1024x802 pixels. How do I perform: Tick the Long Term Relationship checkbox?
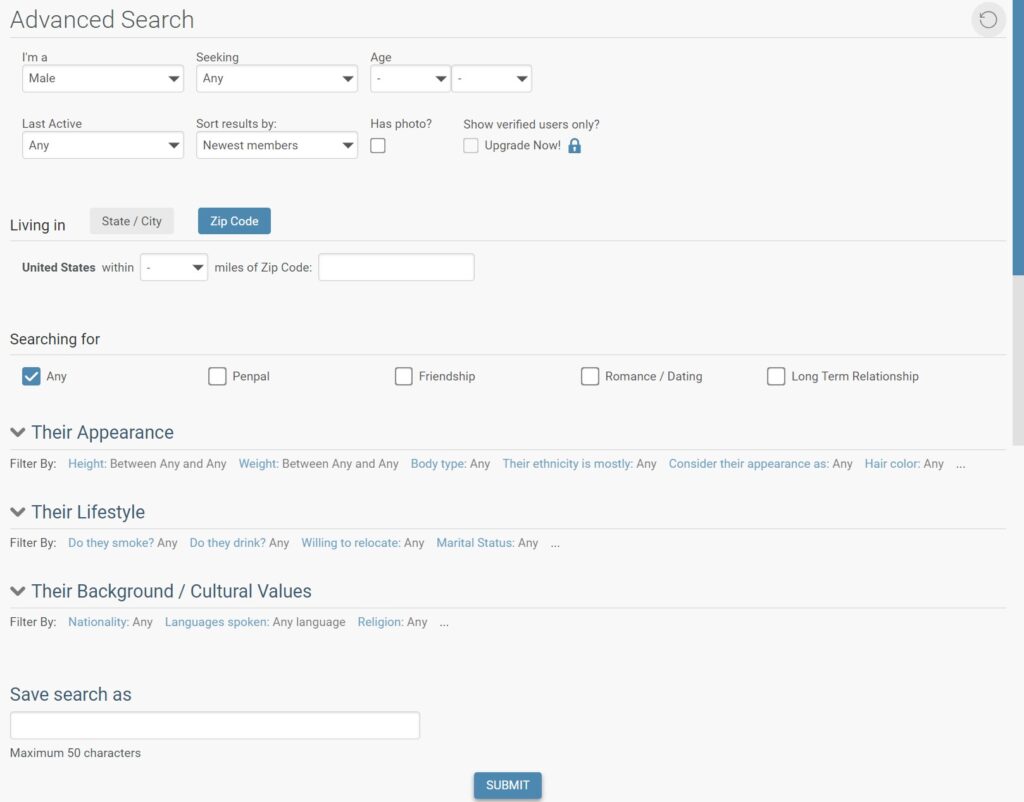(776, 376)
